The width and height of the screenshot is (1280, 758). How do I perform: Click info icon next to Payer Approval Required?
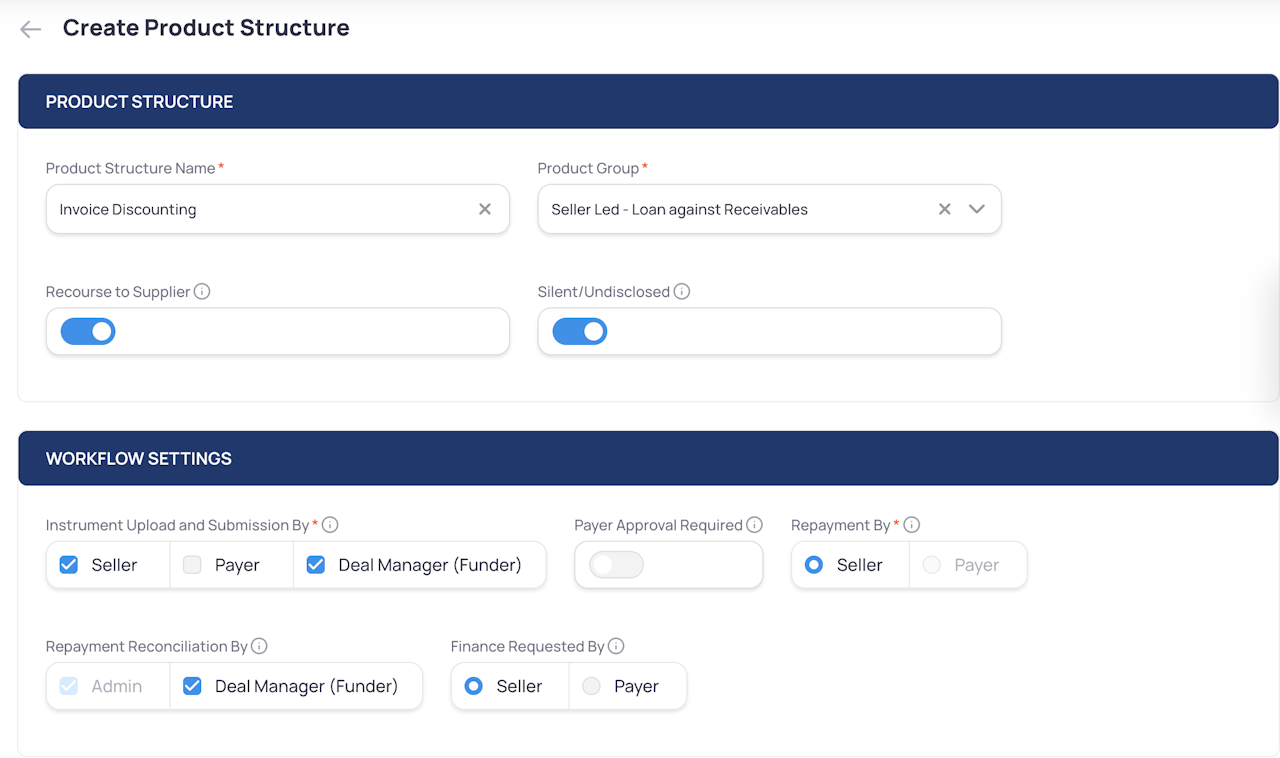[x=755, y=525]
